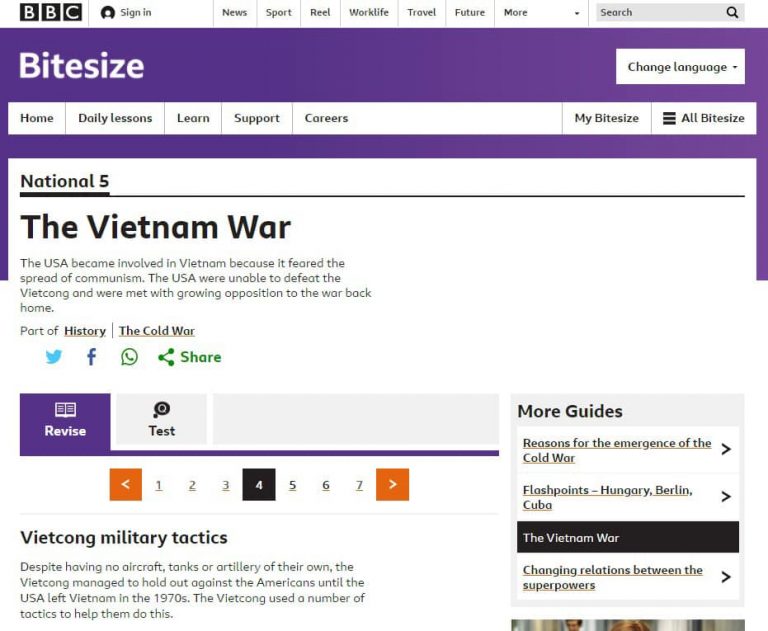Click chevron beside Flashpoints guide
Screen dimensions: 768x631
coord(726,497)
